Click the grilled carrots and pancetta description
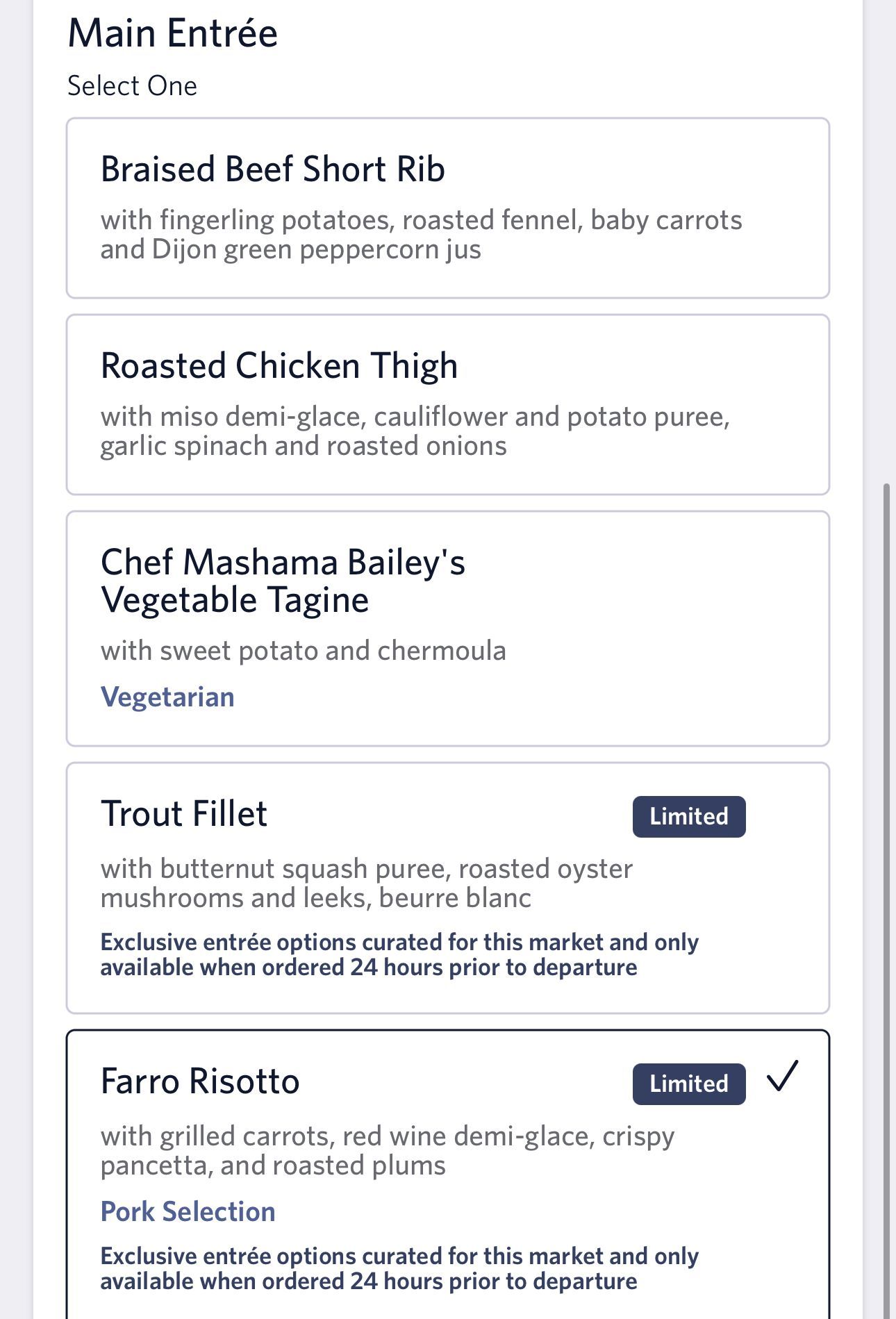Viewport: 896px width, 1319px height. pos(387,1151)
